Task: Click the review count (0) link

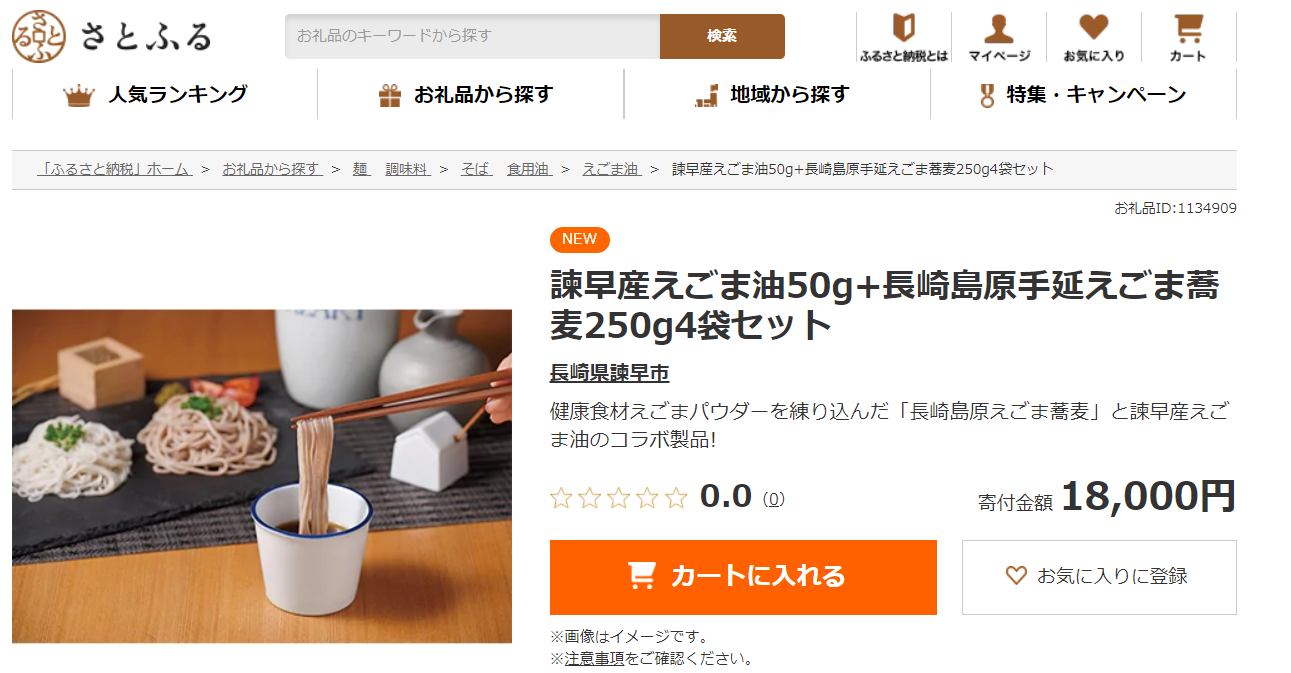Action: (773, 499)
